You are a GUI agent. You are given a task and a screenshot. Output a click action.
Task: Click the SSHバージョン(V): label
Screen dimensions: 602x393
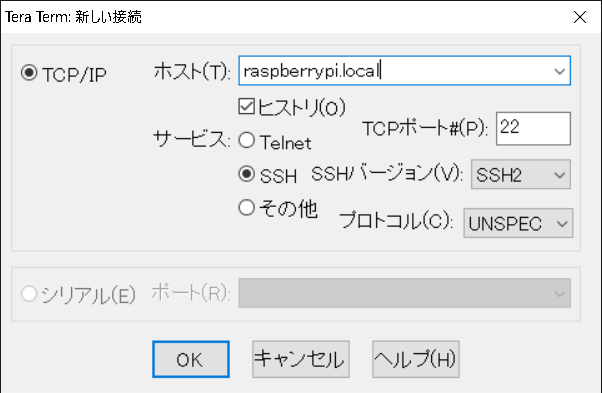tap(387, 173)
